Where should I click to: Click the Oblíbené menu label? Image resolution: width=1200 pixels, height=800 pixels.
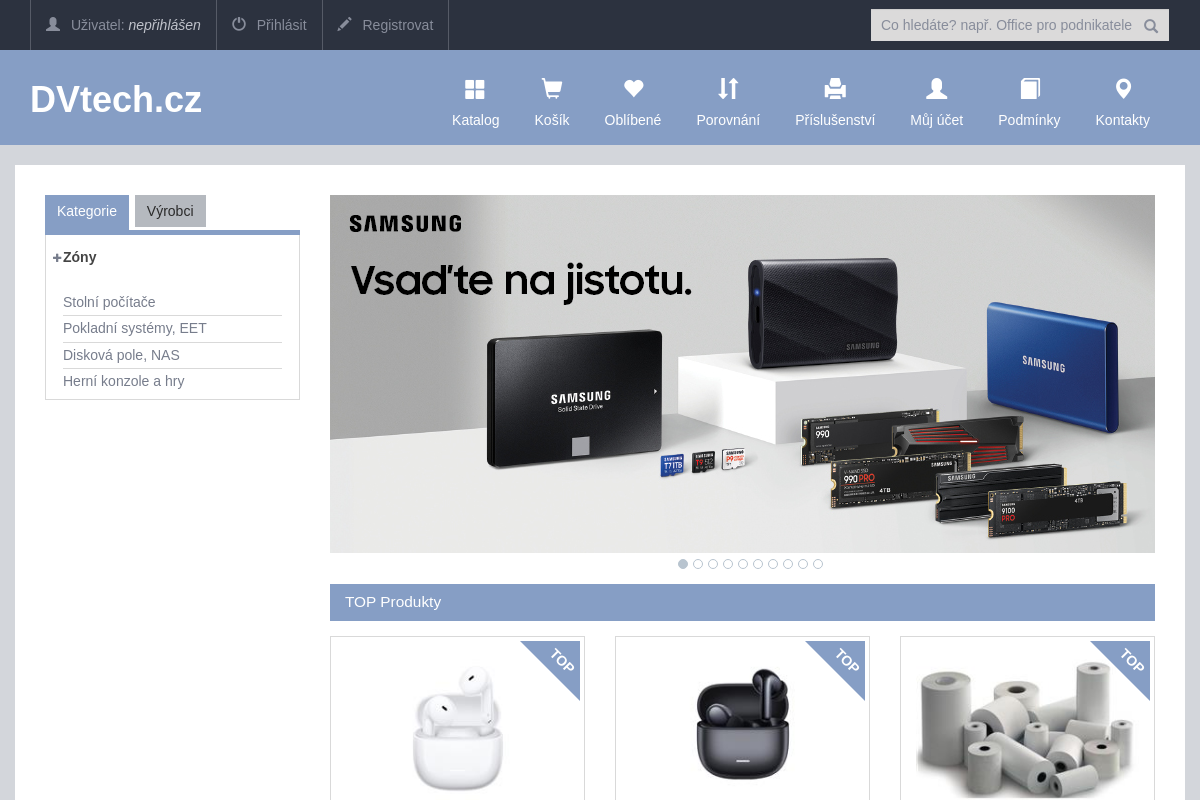[633, 120]
